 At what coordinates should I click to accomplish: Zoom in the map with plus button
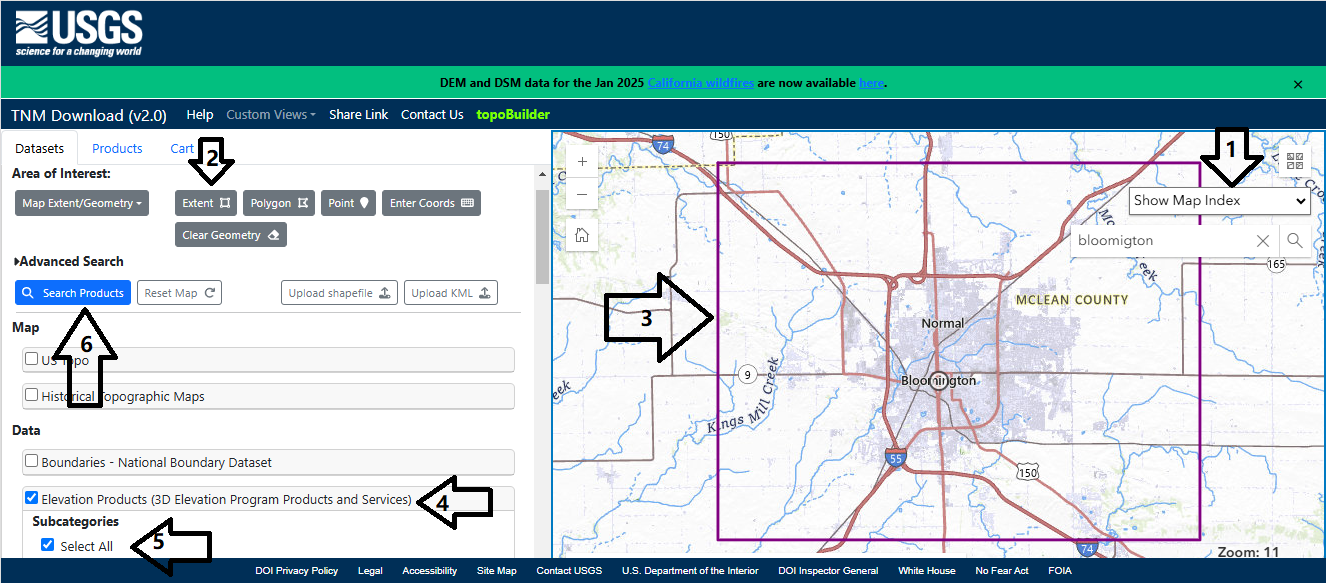[x=582, y=161]
